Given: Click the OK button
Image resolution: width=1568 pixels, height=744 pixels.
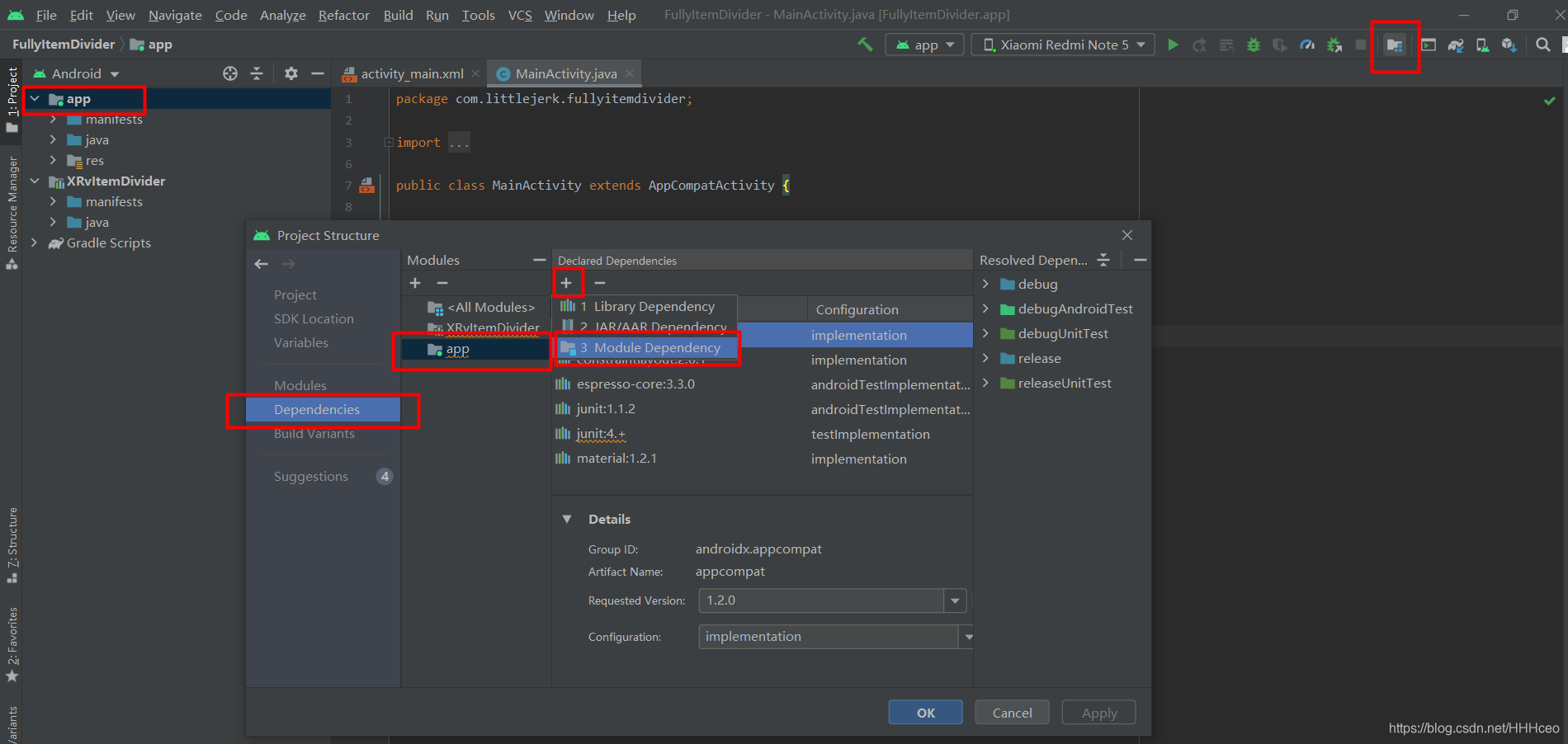Looking at the screenshot, I should (926, 713).
